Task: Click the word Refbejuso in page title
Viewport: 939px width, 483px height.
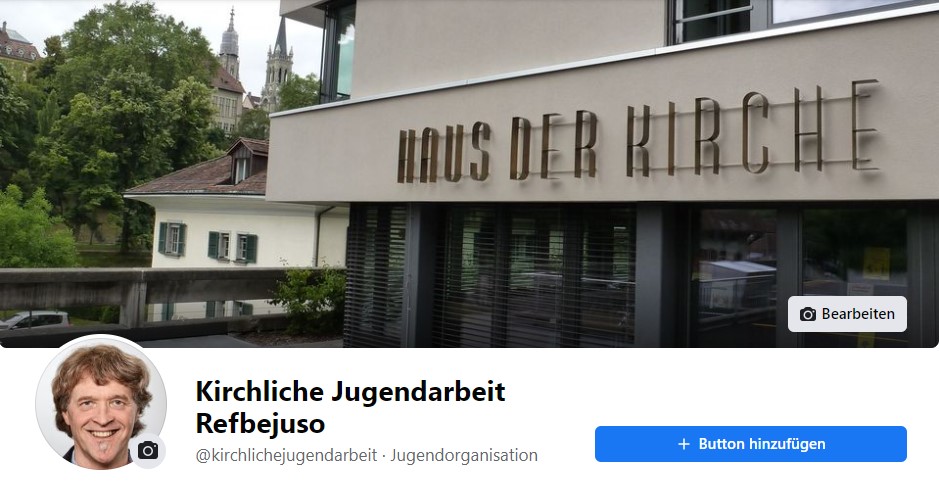Action: click(x=260, y=424)
